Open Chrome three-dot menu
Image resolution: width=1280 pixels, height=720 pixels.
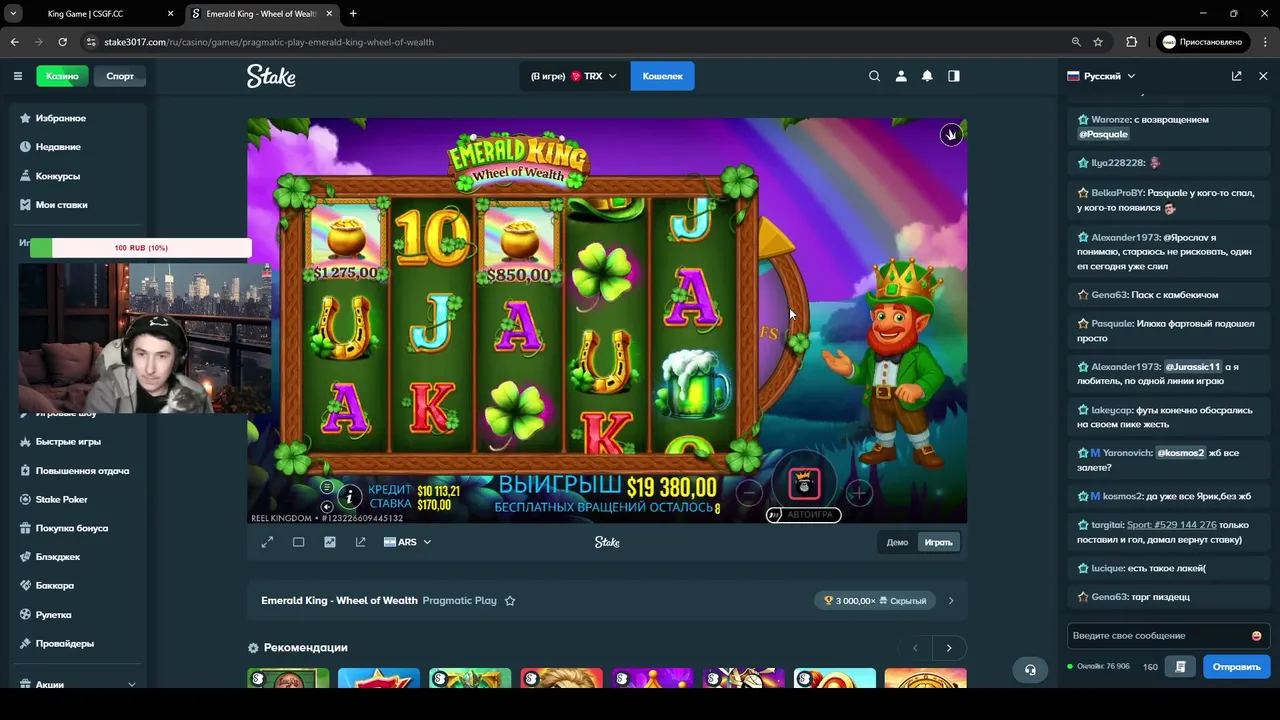click(x=1264, y=42)
